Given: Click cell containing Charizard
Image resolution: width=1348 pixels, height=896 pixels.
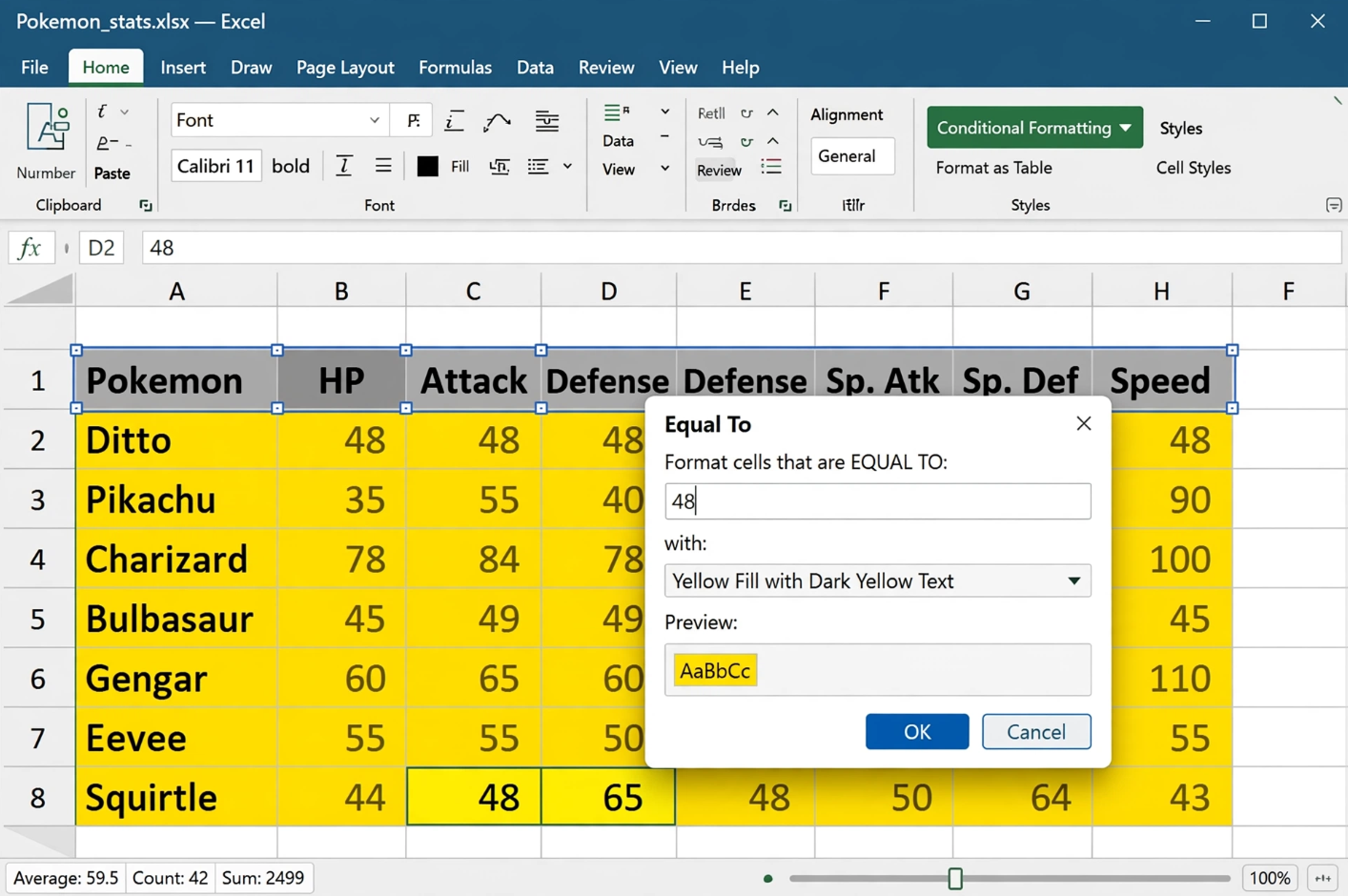Looking at the screenshot, I should [x=176, y=560].
